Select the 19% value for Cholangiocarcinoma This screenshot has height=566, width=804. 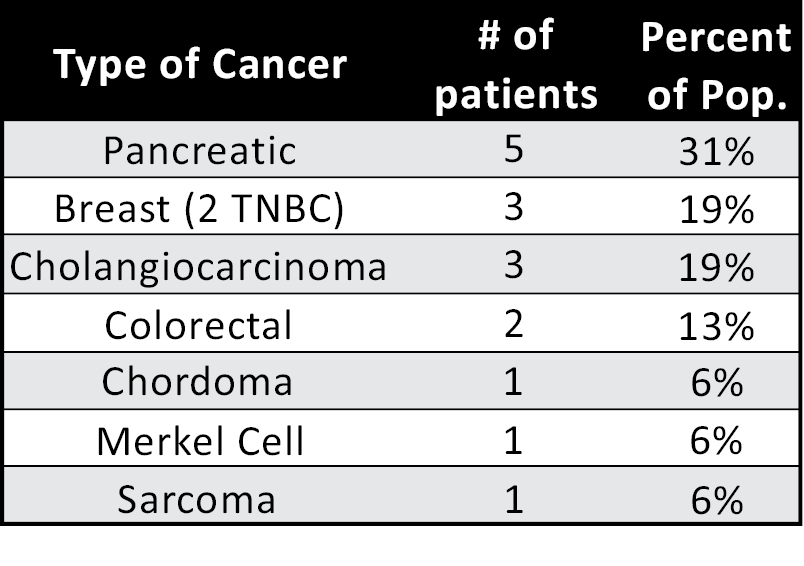point(714,267)
